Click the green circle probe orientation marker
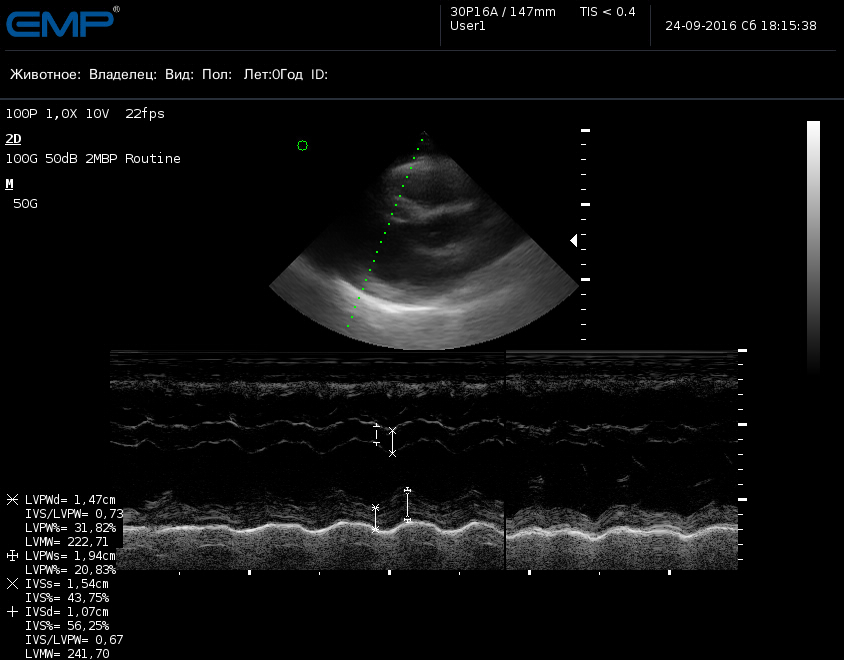This screenshot has height=660, width=844. click(303, 145)
